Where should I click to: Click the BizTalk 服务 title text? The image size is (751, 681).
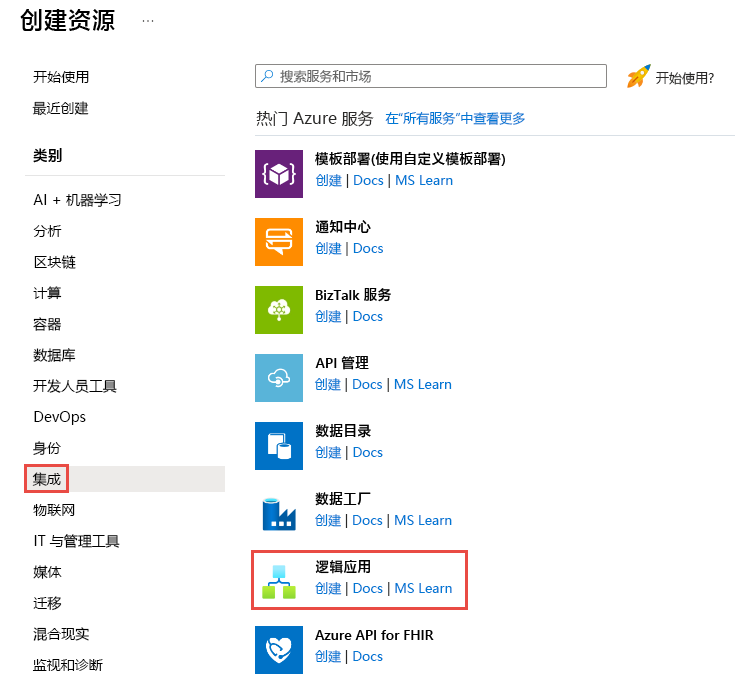click(353, 295)
